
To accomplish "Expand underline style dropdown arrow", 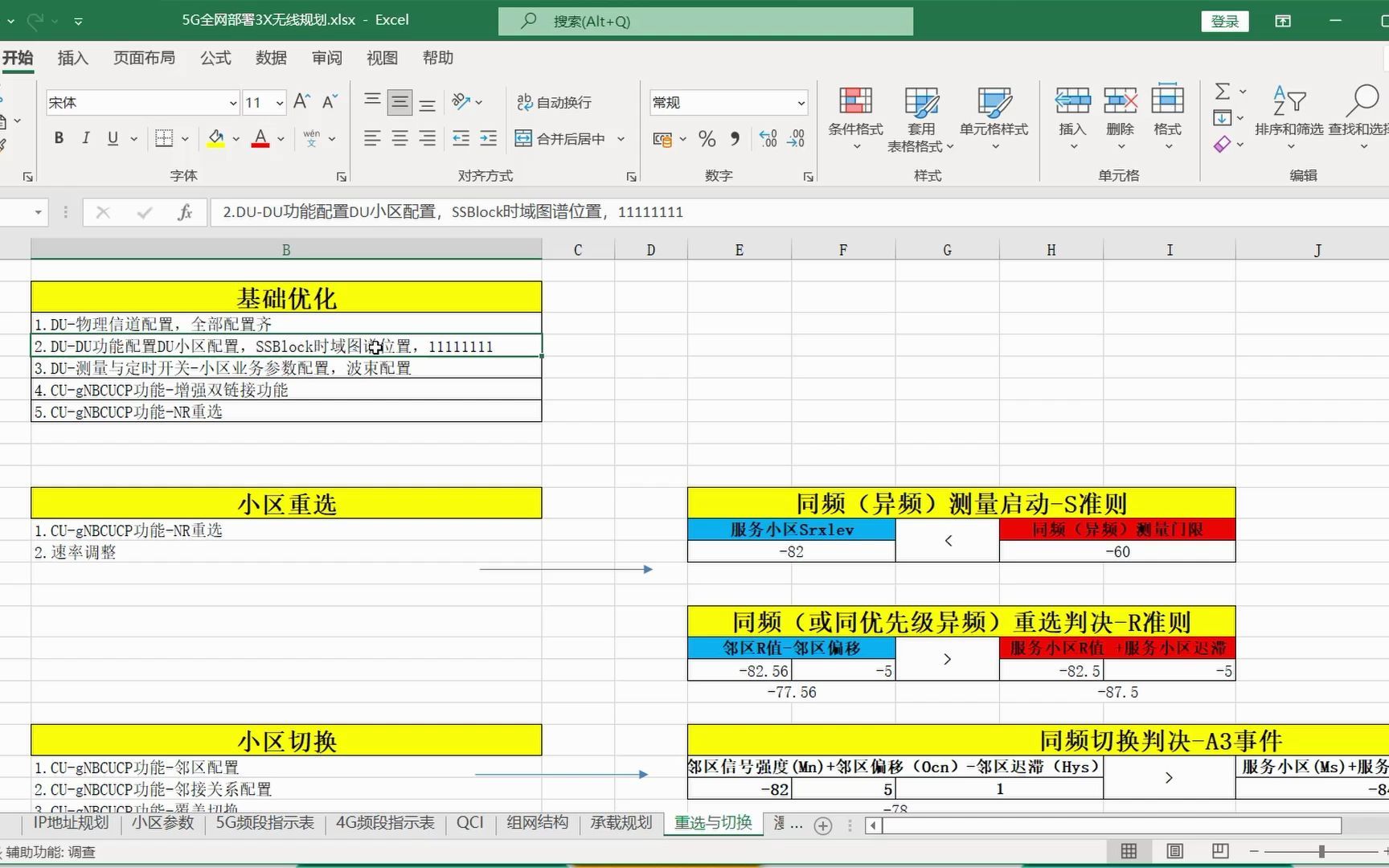I will point(133,139).
